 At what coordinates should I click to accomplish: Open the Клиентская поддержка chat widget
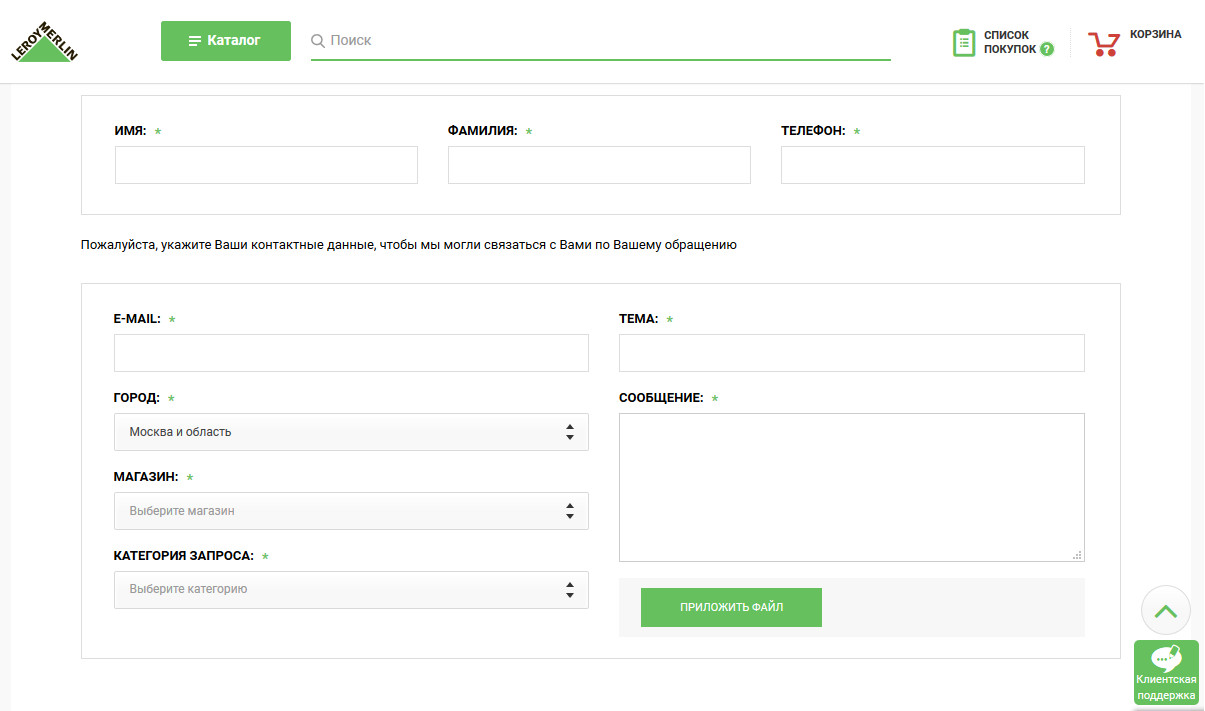pos(1166,673)
